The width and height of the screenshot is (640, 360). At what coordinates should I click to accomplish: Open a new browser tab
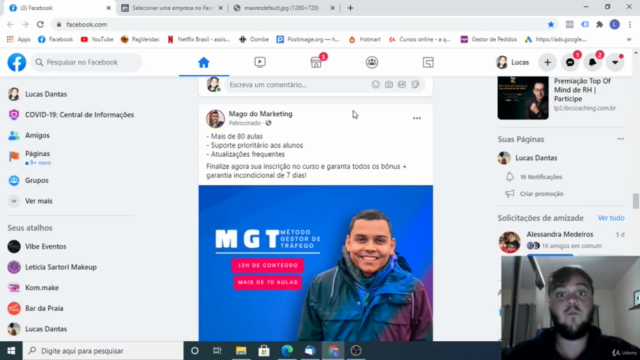(x=350, y=8)
